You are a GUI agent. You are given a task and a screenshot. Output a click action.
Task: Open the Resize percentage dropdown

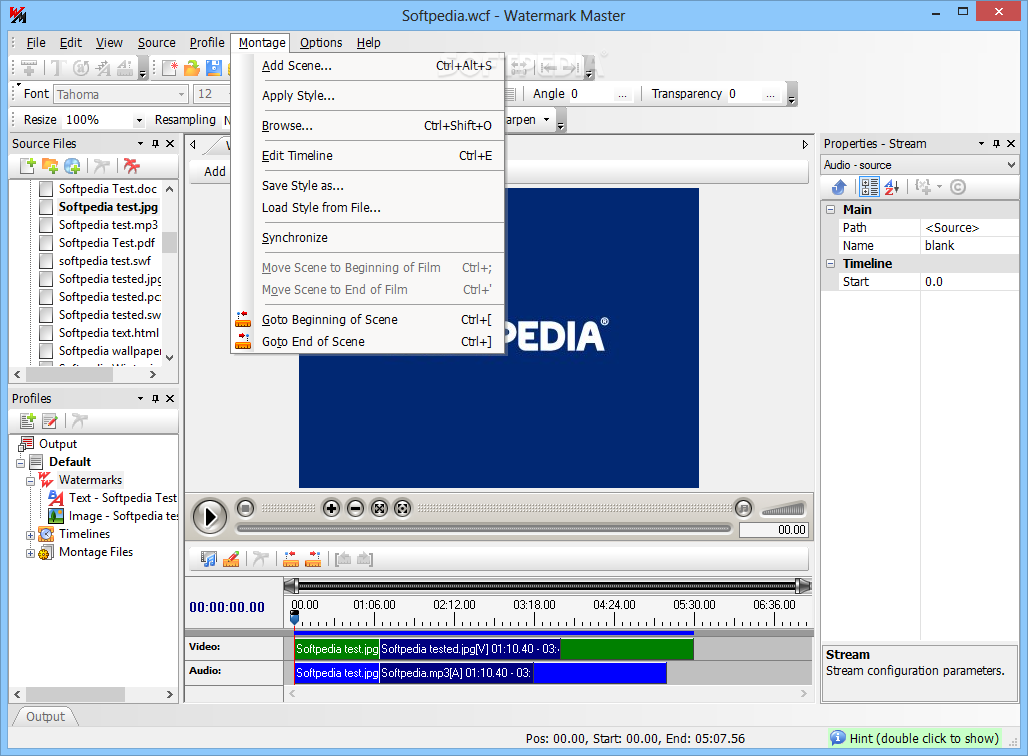(x=138, y=120)
